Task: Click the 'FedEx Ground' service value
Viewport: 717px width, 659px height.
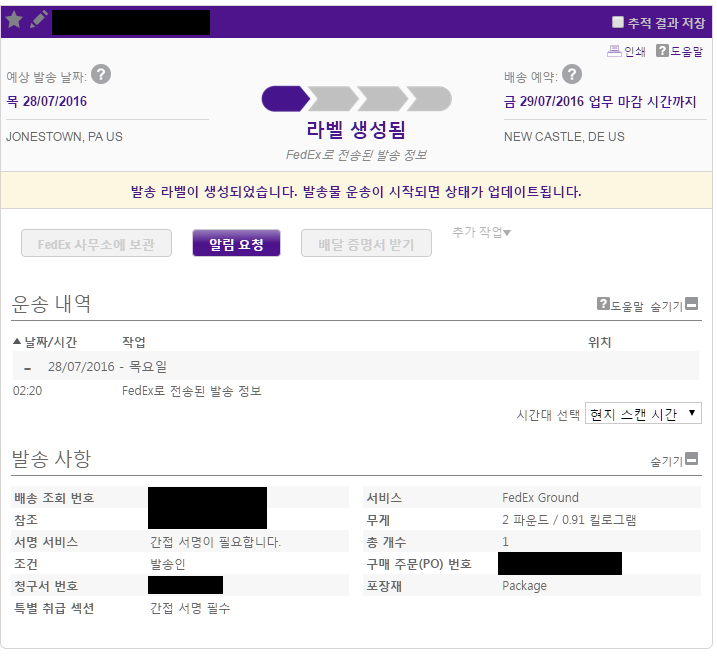Action: point(540,498)
